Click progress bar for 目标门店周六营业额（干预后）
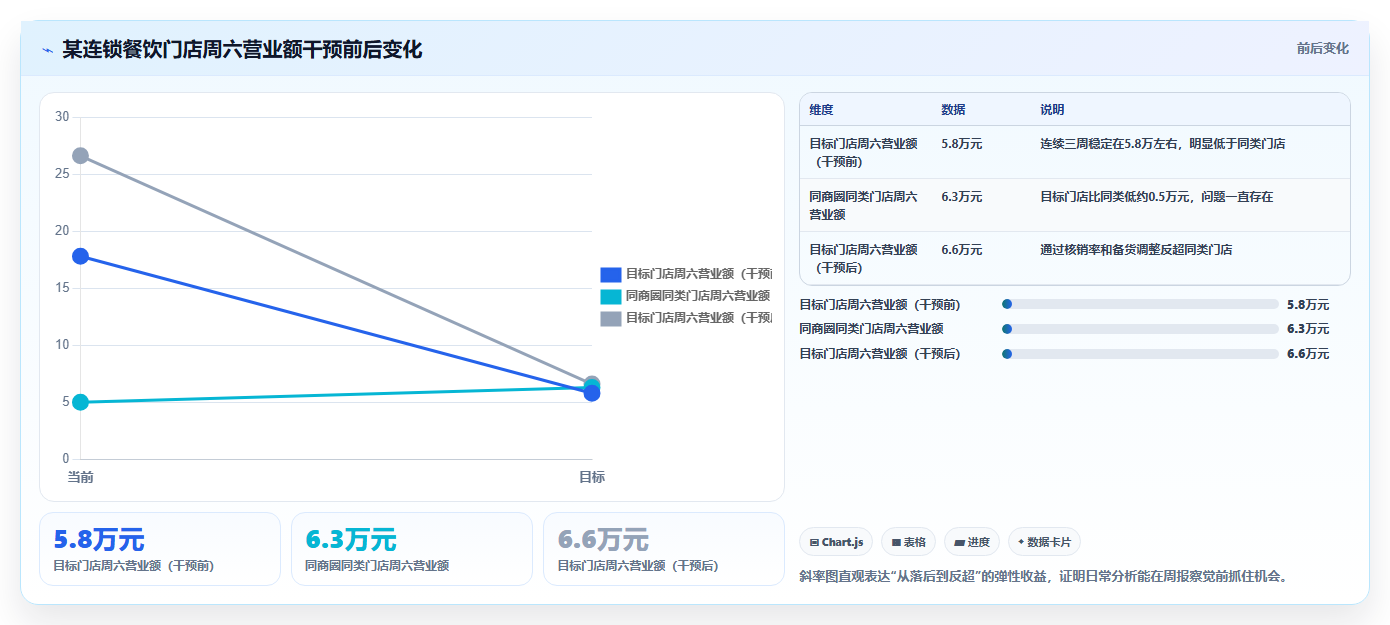The height and width of the screenshot is (625, 1390). (x=1140, y=354)
